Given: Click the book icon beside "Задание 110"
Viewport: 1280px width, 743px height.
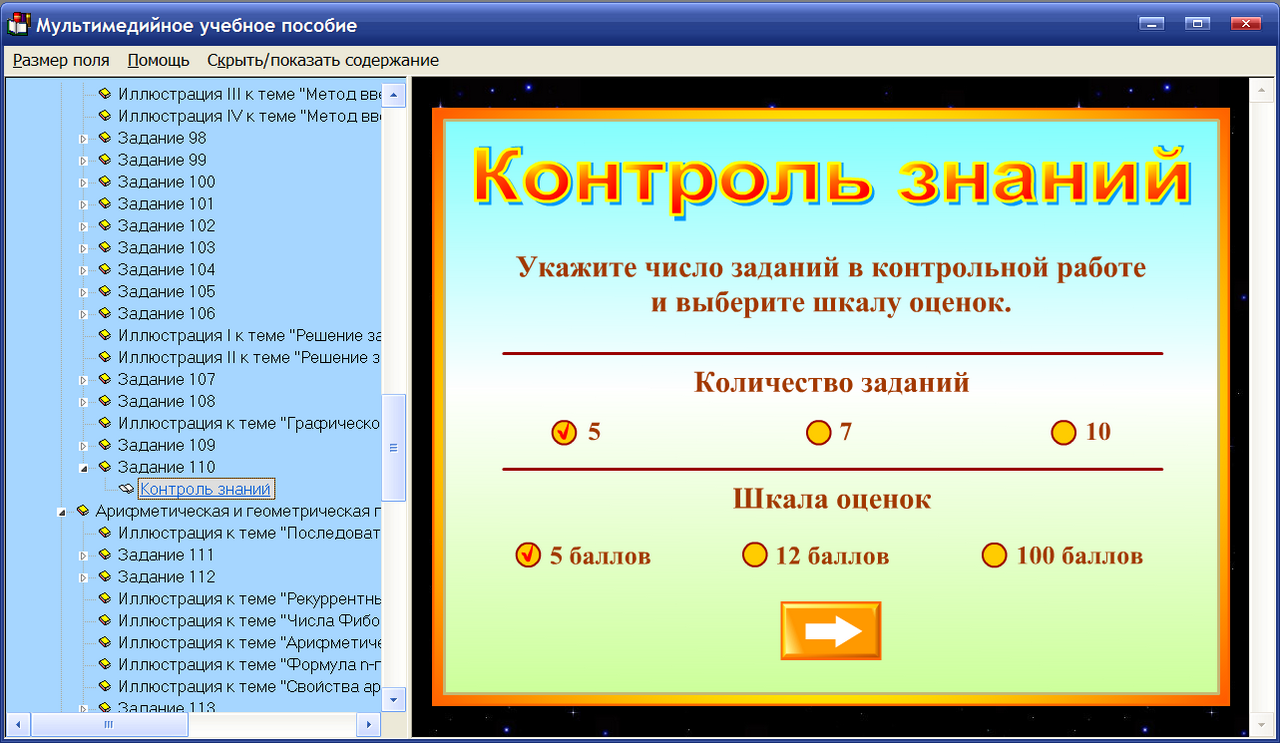Looking at the screenshot, I should point(104,466).
